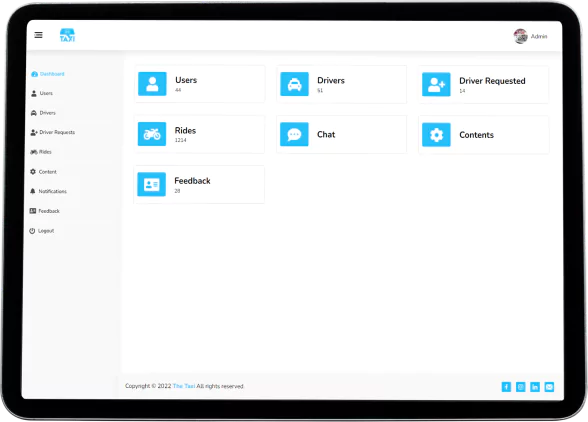Click the Rides count 1214

pos(180,140)
